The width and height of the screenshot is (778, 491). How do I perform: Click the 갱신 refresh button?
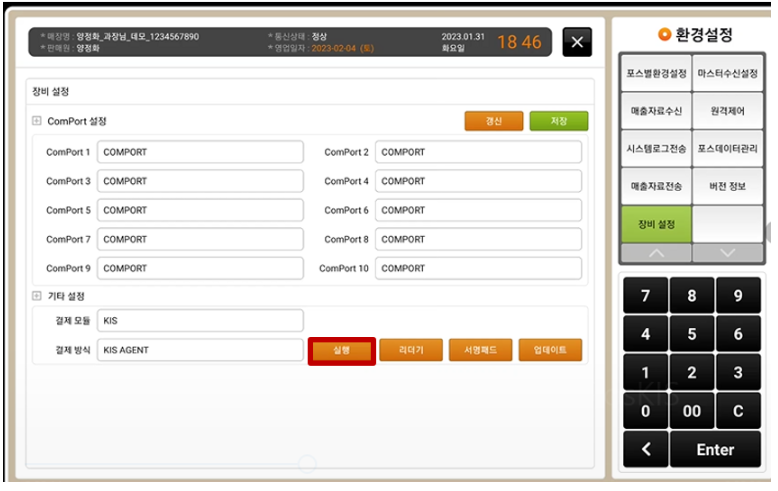(x=493, y=121)
